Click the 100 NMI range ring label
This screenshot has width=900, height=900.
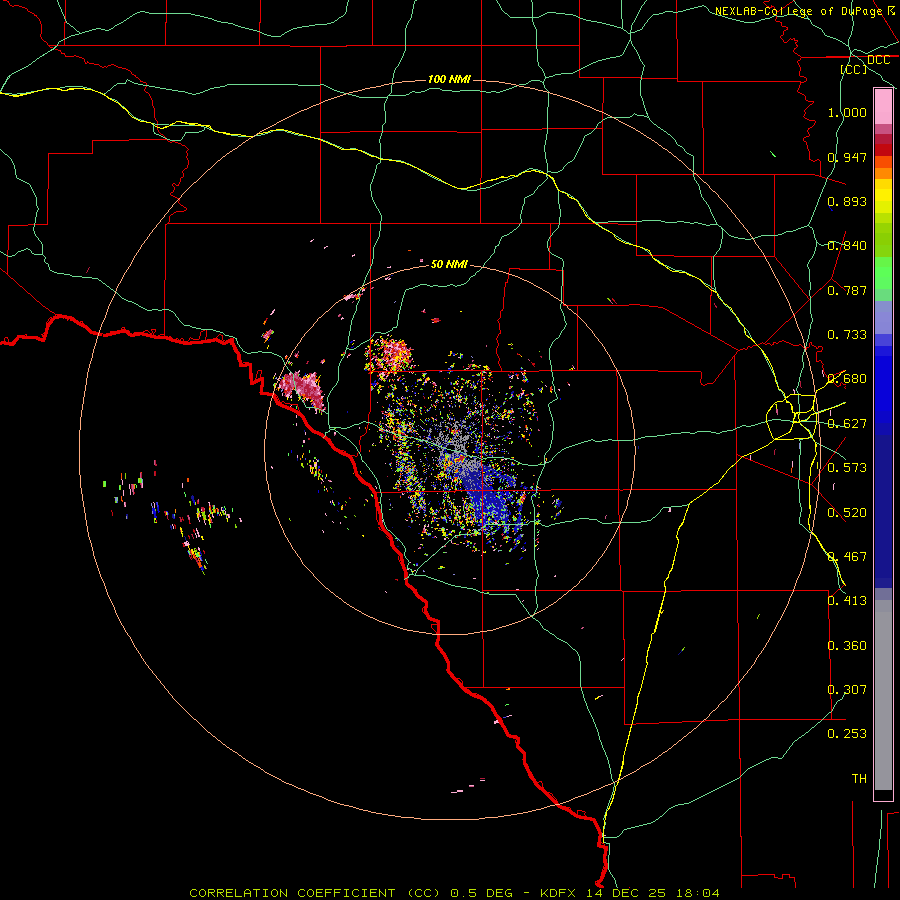click(x=449, y=79)
